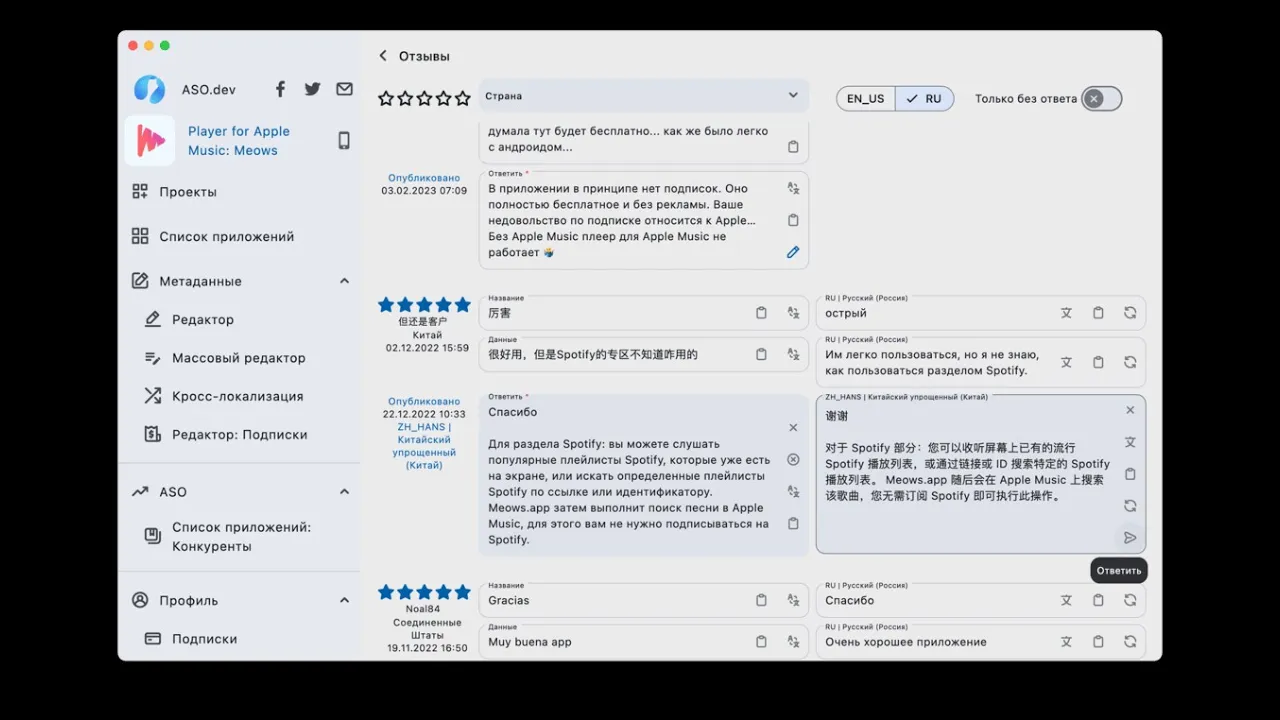
Task: Refresh the Очень хорошее приложение translation
Action: (1130, 642)
